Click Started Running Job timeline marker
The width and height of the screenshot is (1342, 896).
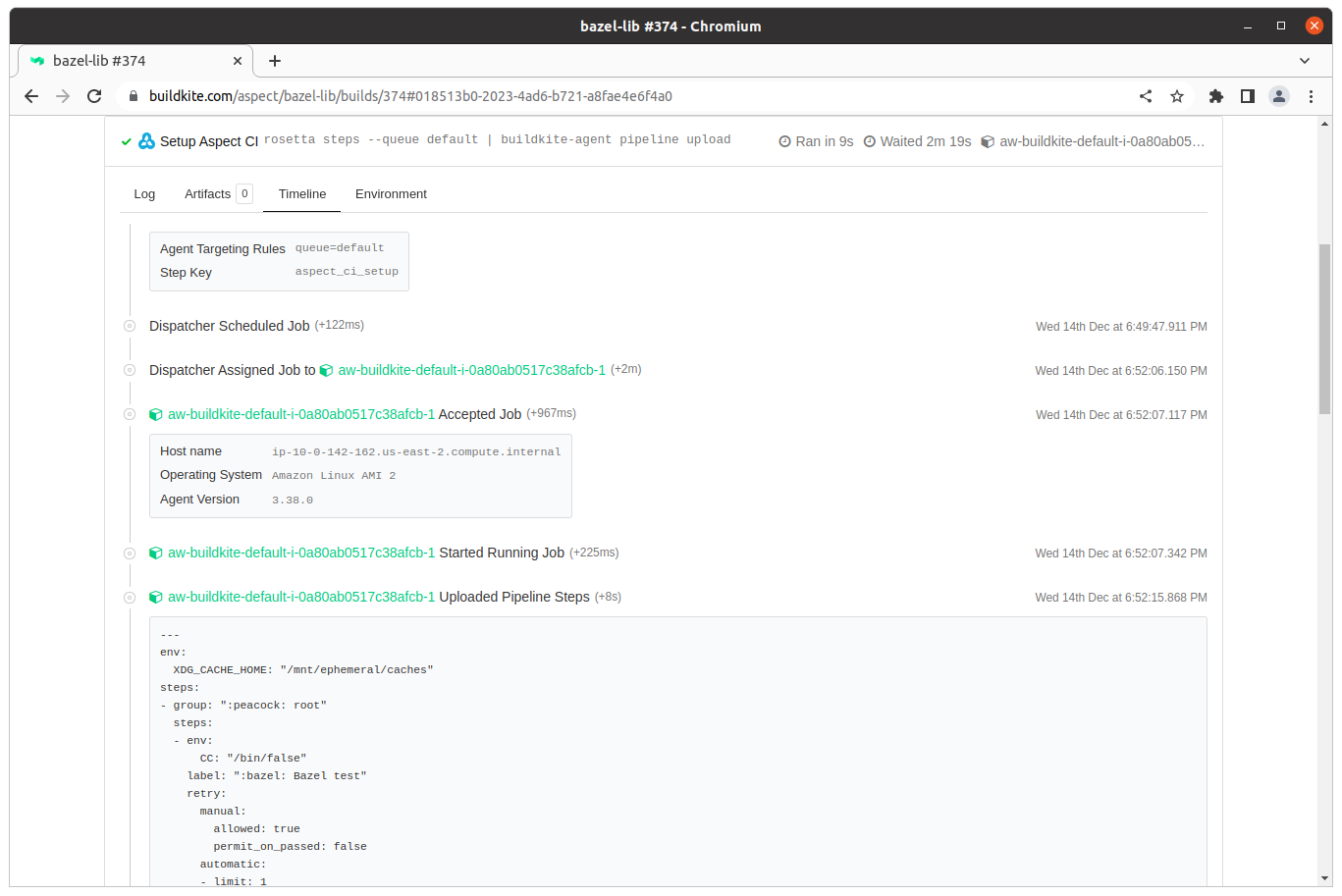coord(130,553)
